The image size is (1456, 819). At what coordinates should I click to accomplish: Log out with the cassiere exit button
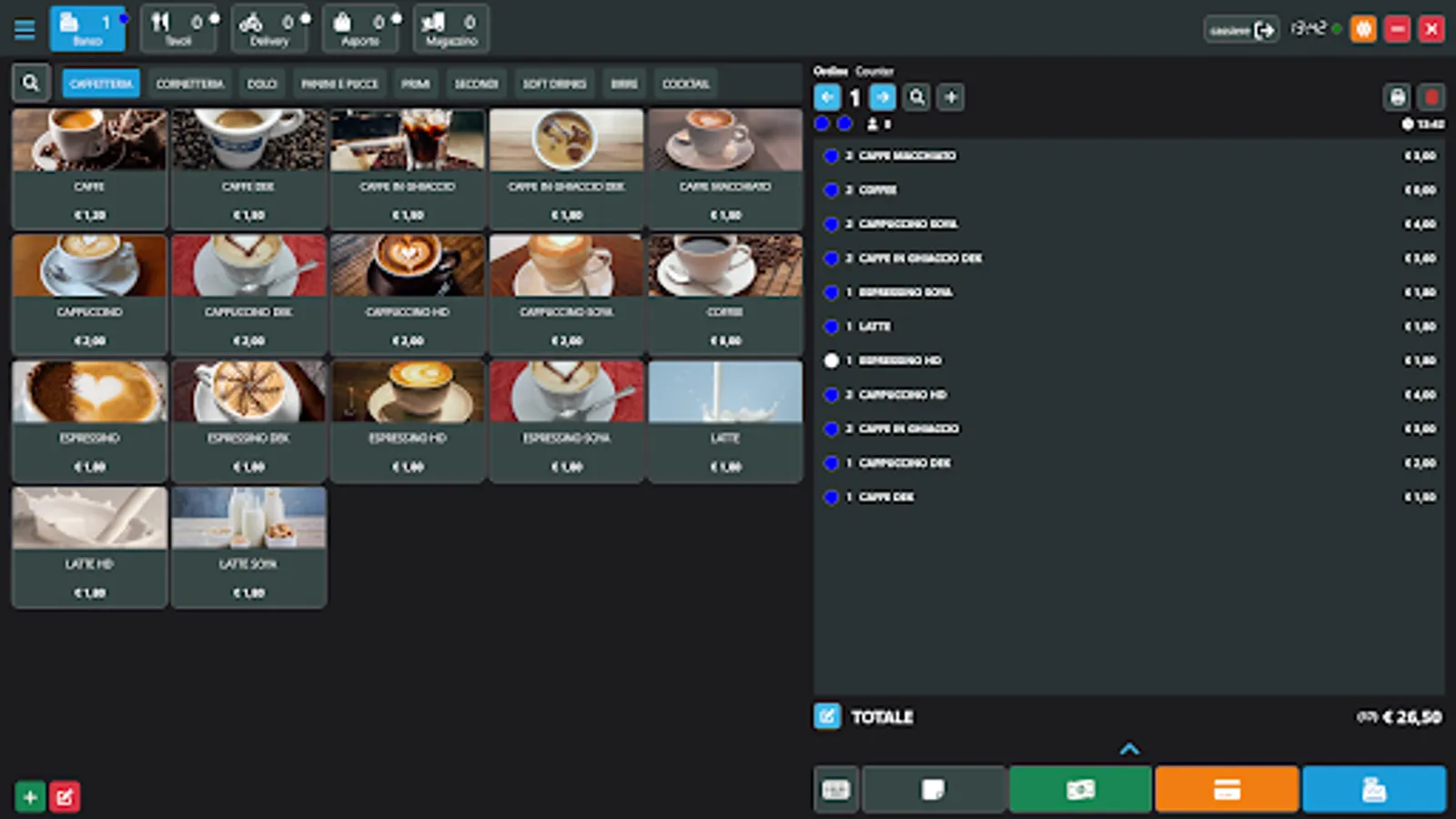(1242, 30)
